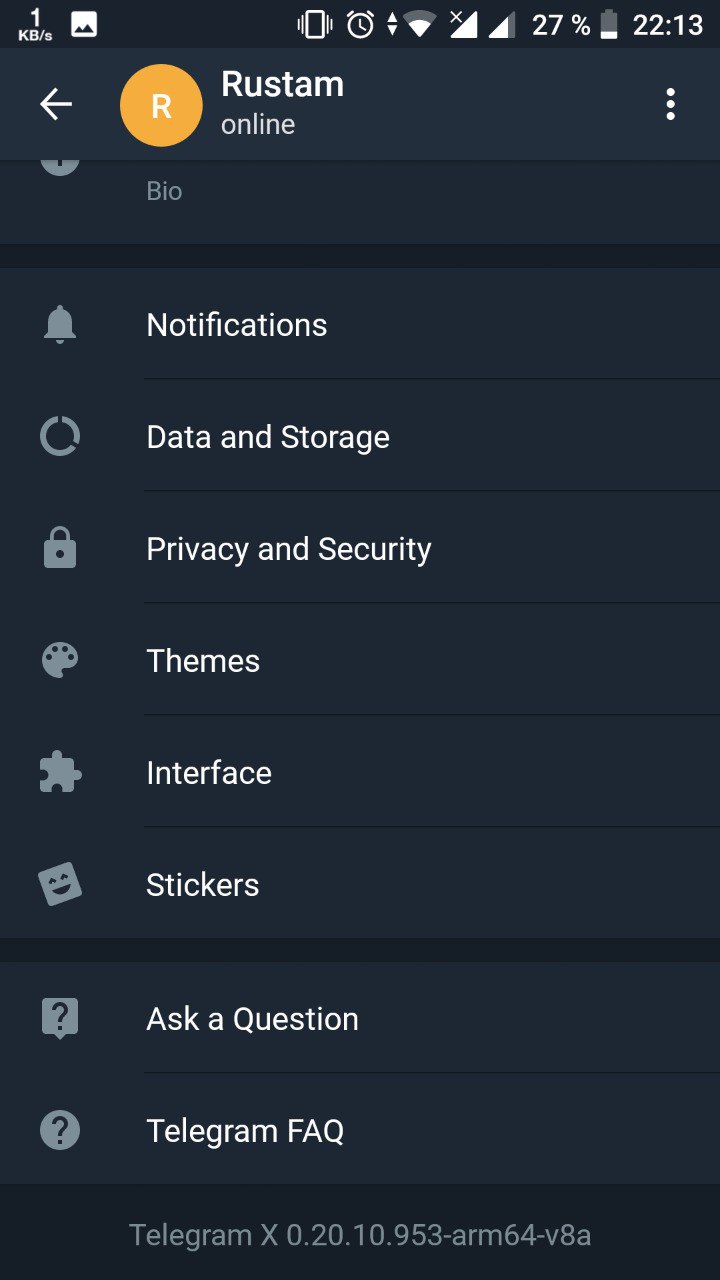The image size is (720, 1280).
Task: Tap the back arrow icon
Action: (x=56, y=104)
